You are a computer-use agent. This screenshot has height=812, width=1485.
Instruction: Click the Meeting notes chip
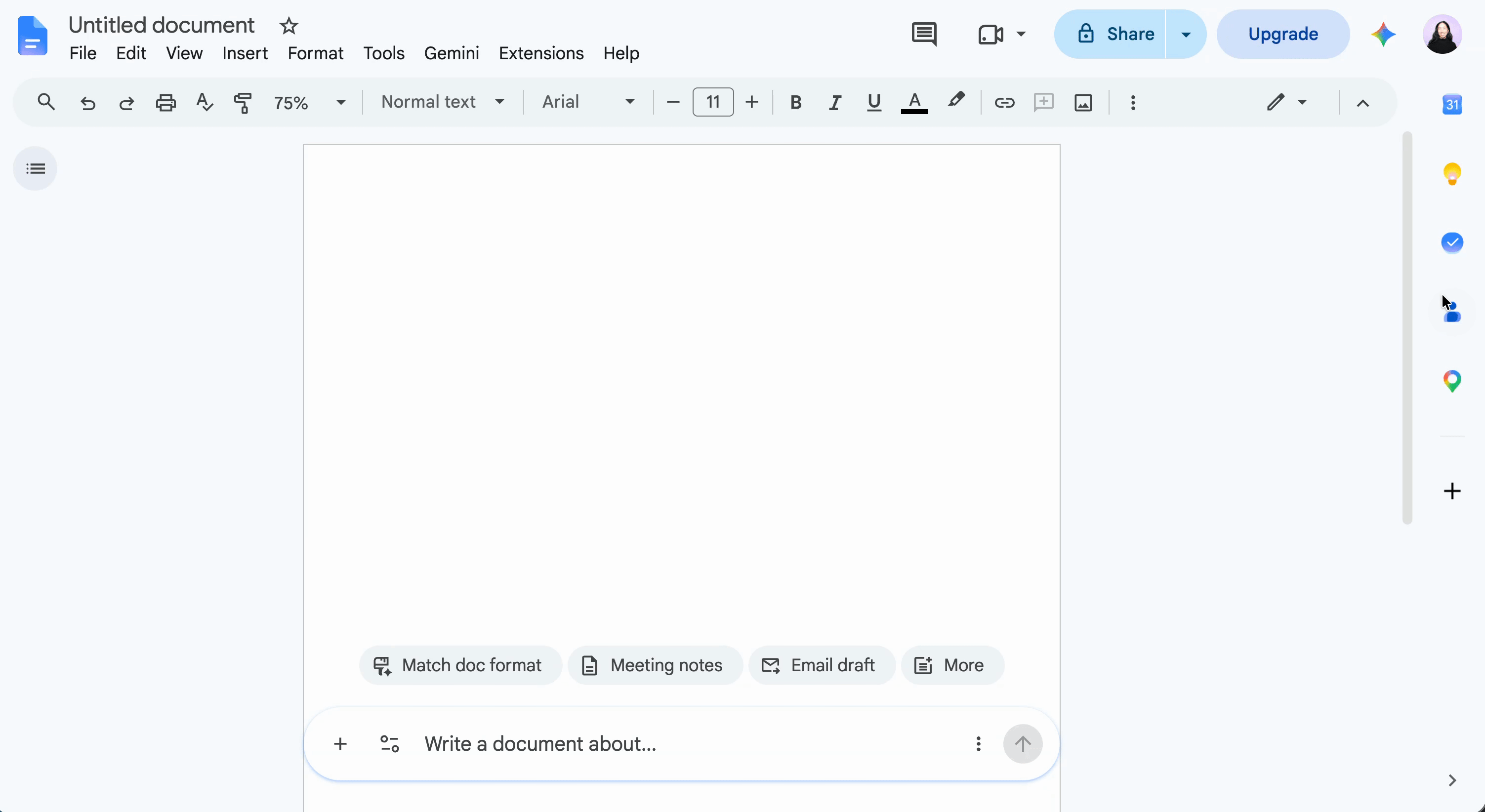(x=655, y=665)
